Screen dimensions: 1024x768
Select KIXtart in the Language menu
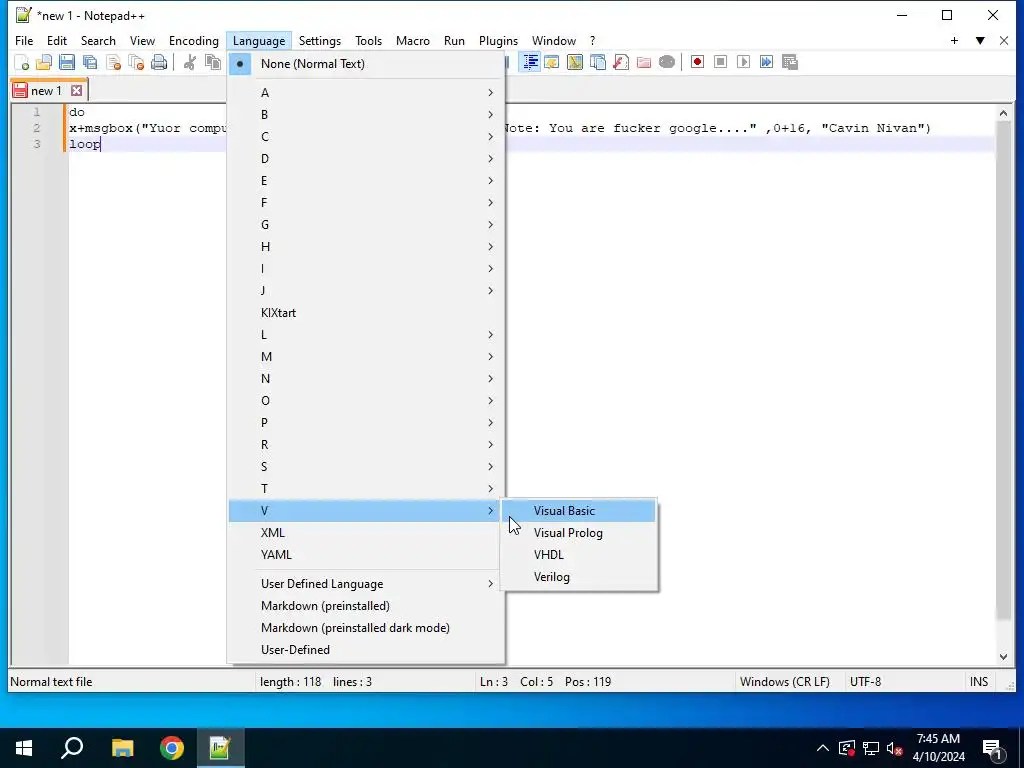point(366,313)
